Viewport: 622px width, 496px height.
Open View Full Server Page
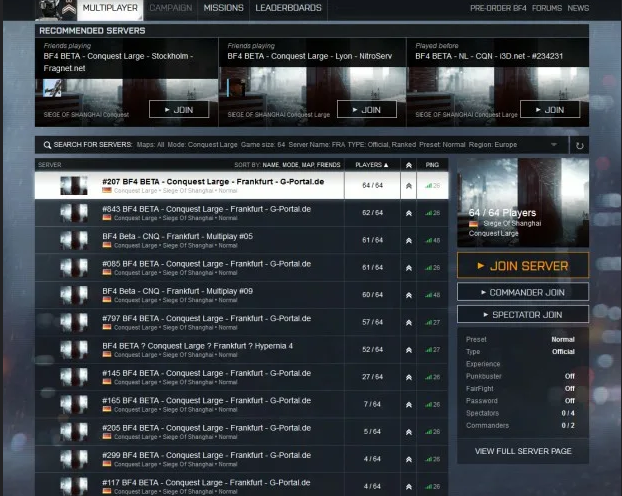point(523,451)
